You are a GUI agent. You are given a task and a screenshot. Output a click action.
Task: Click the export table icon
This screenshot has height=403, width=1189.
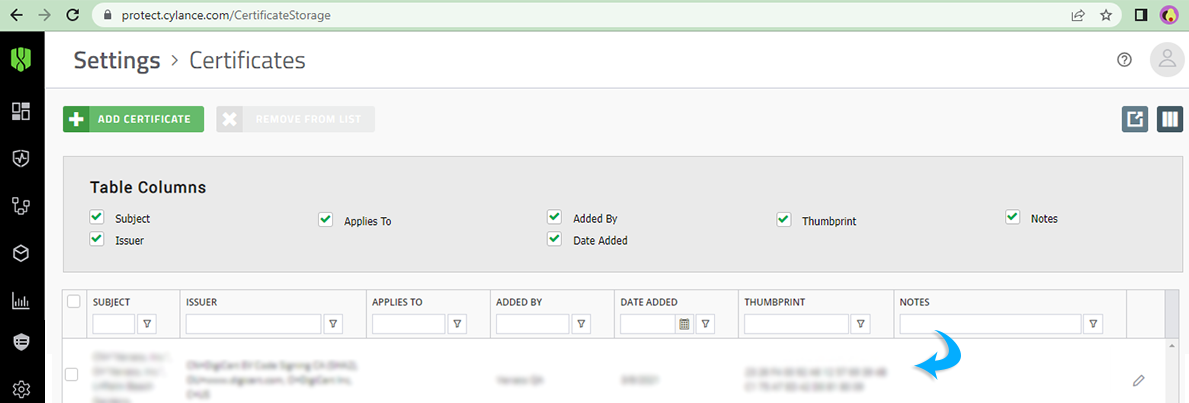(x=1135, y=119)
